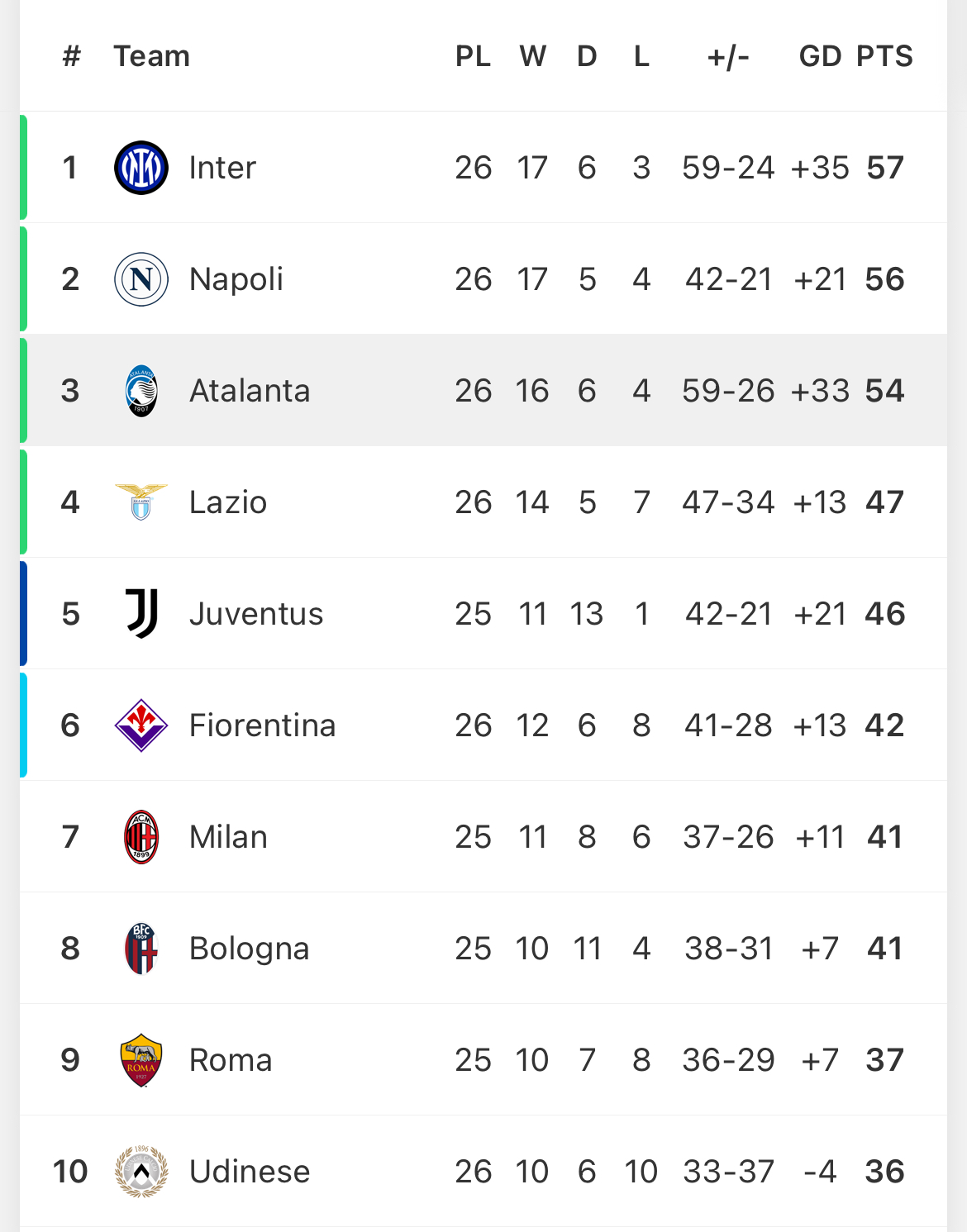Tap Atalanta's 59-26 goals record
This screenshot has width=967, height=1232.
(728, 391)
